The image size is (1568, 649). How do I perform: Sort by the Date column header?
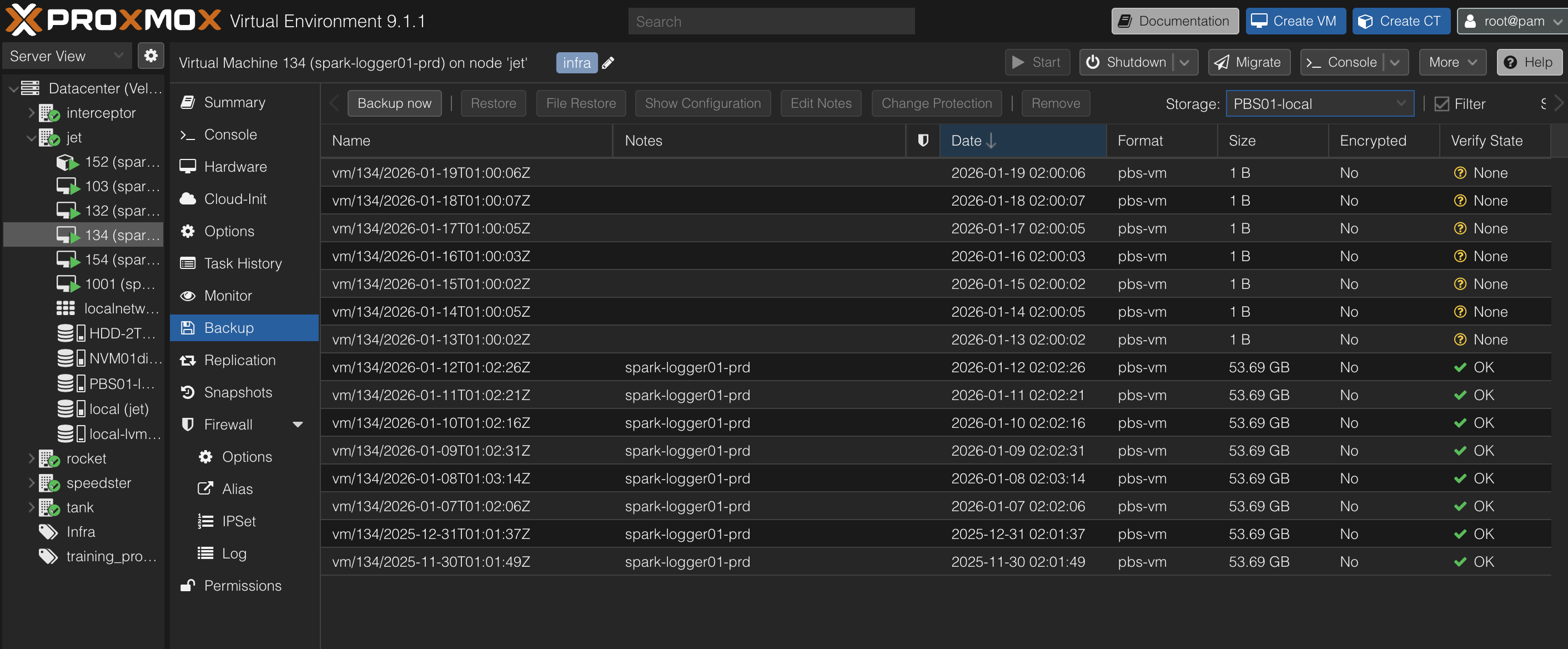click(x=1023, y=141)
